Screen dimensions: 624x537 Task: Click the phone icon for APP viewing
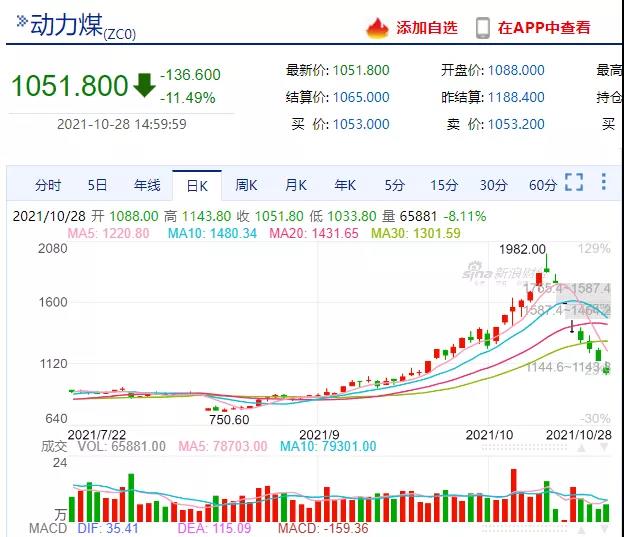pos(483,28)
